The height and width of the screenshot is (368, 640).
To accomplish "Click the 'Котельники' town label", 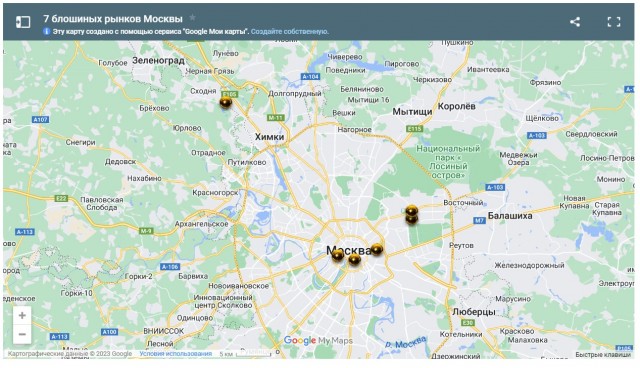I will (461, 334).
